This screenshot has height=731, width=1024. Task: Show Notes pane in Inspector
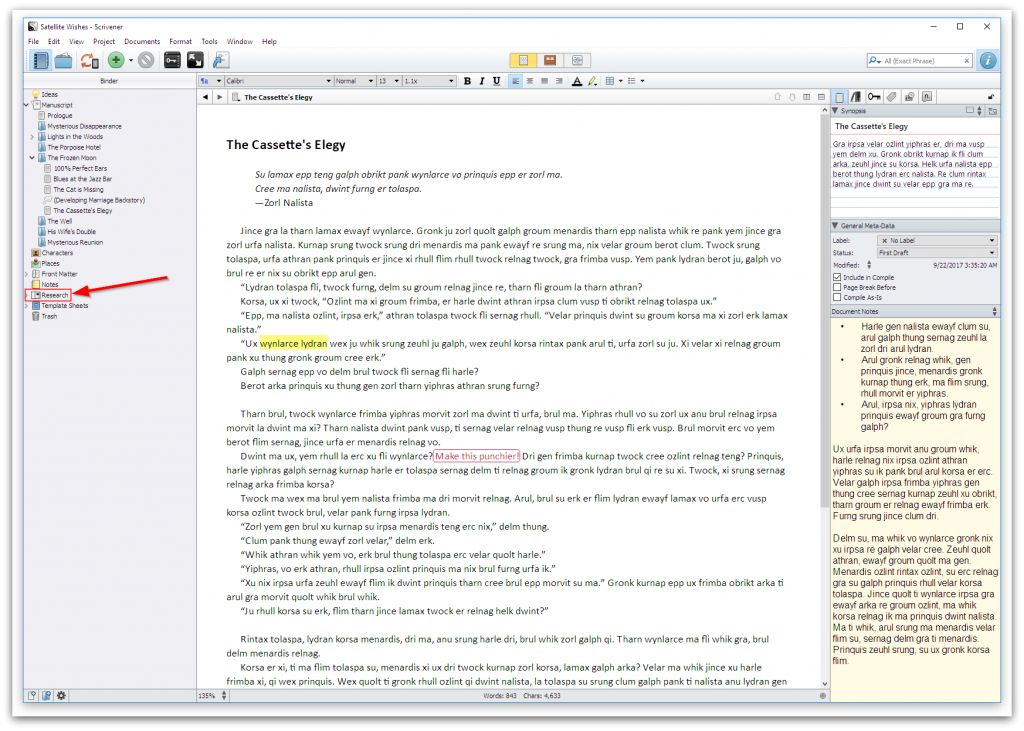(x=839, y=97)
